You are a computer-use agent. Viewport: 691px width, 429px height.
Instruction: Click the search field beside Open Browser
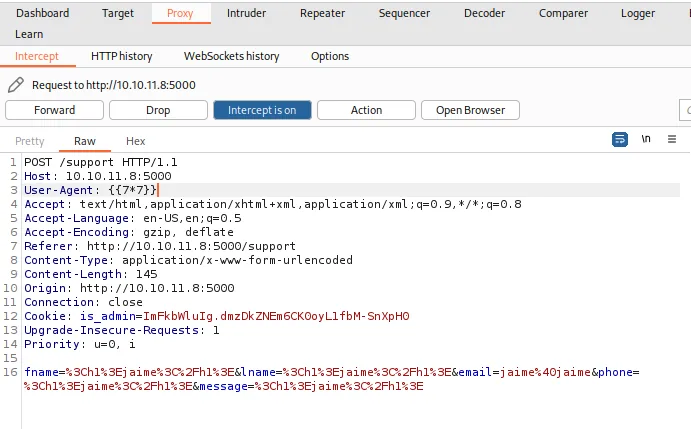point(685,110)
